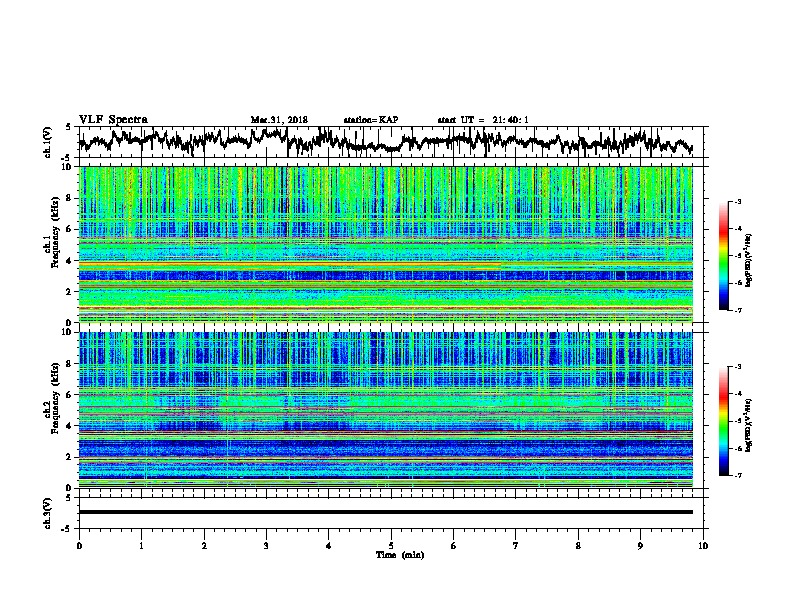792x612 pixels.
Task: Click the "-3" label on upper colorbar
Action: click(737, 202)
